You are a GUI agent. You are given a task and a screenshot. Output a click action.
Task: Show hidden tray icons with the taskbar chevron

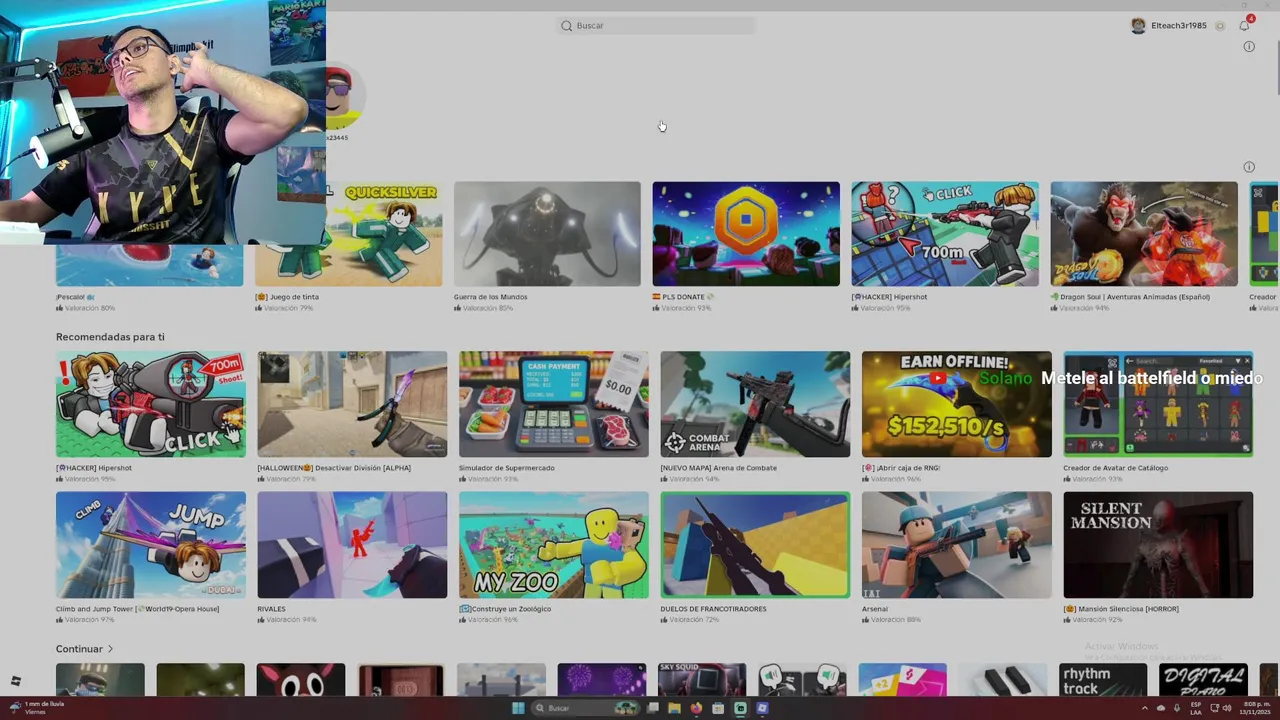(1145, 708)
